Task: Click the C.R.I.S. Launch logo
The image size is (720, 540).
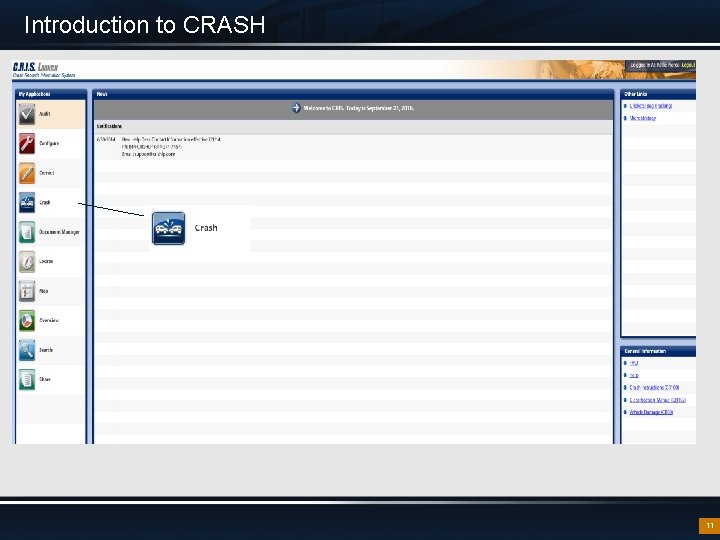Action: (x=44, y=69)
